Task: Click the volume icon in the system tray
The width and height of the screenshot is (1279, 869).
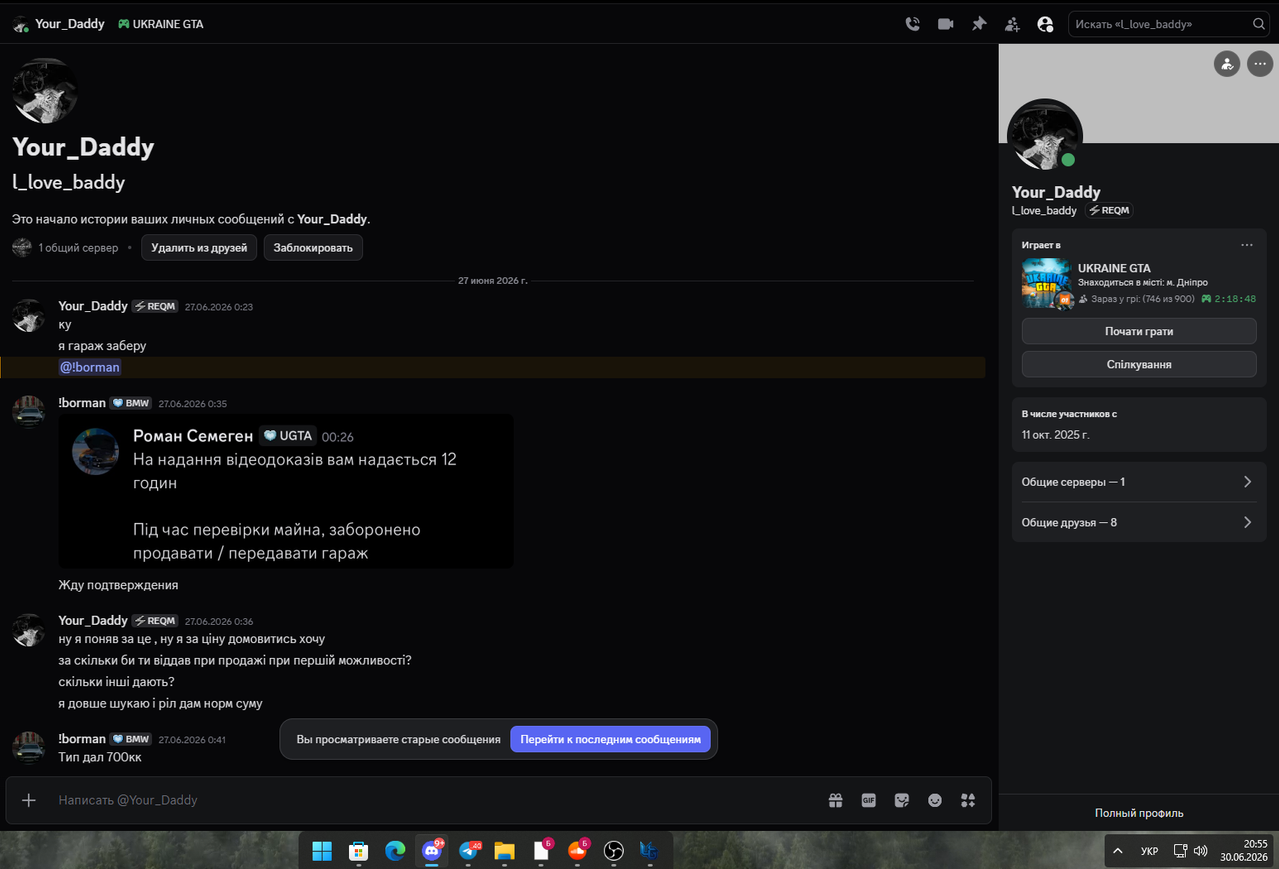Action: 1200,852
